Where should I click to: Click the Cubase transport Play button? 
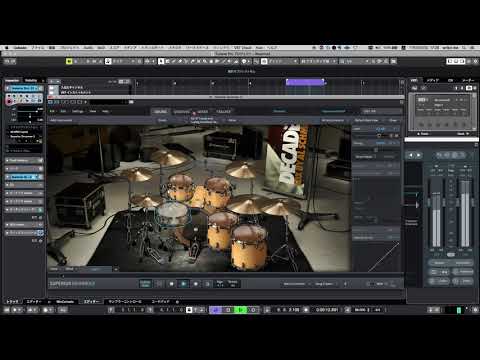[240, 310]
